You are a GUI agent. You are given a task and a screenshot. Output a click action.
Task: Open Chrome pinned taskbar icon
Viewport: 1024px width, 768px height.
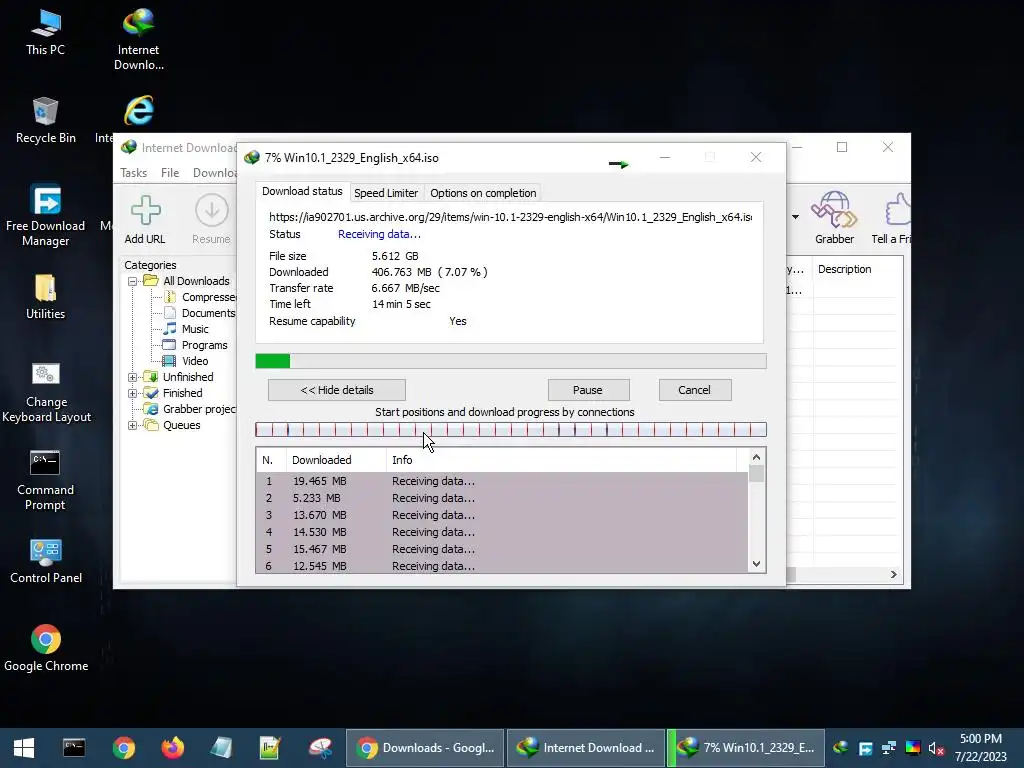coord(123,748)
